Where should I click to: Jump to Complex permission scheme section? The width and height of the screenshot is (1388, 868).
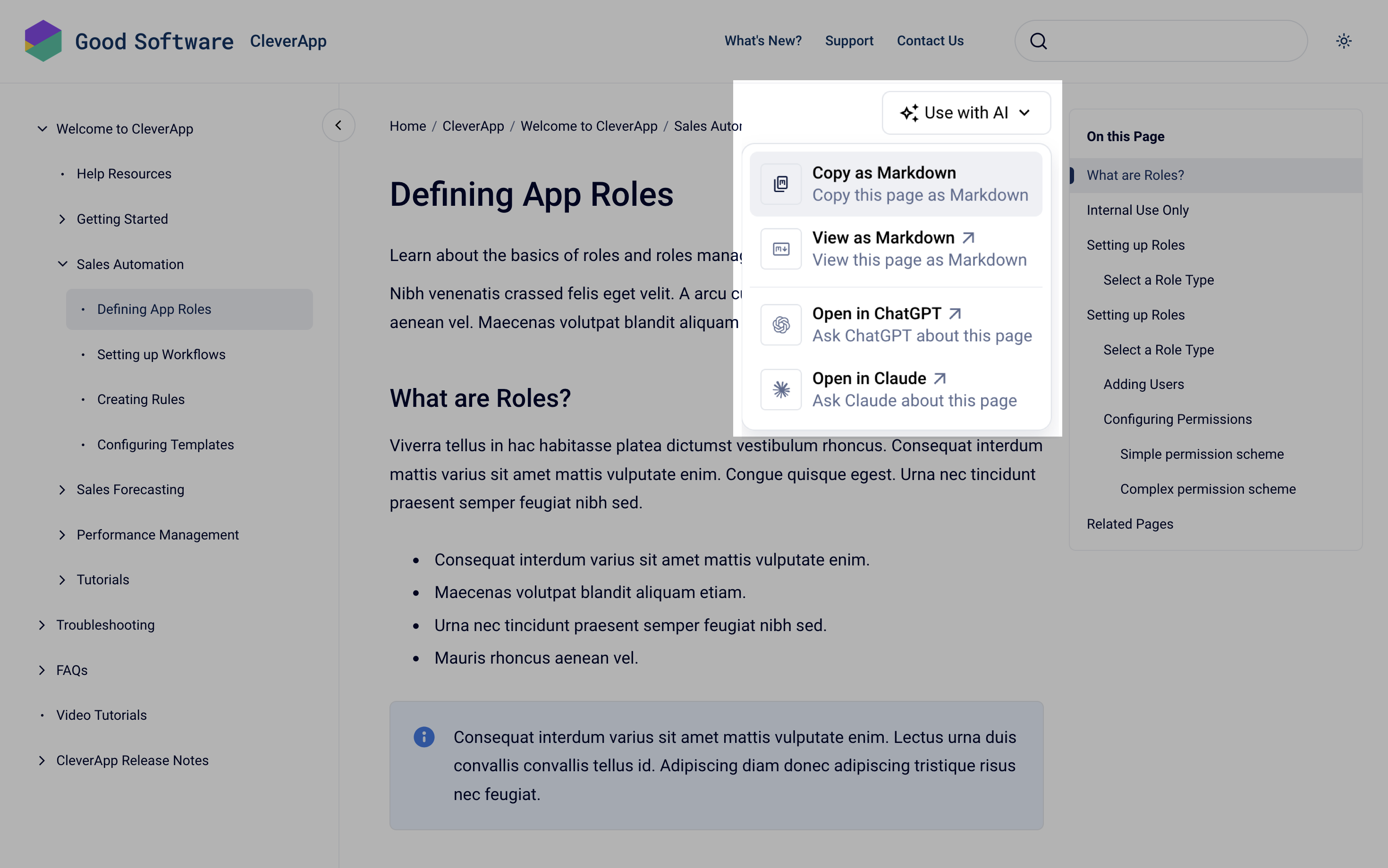tap(1208, 489)
